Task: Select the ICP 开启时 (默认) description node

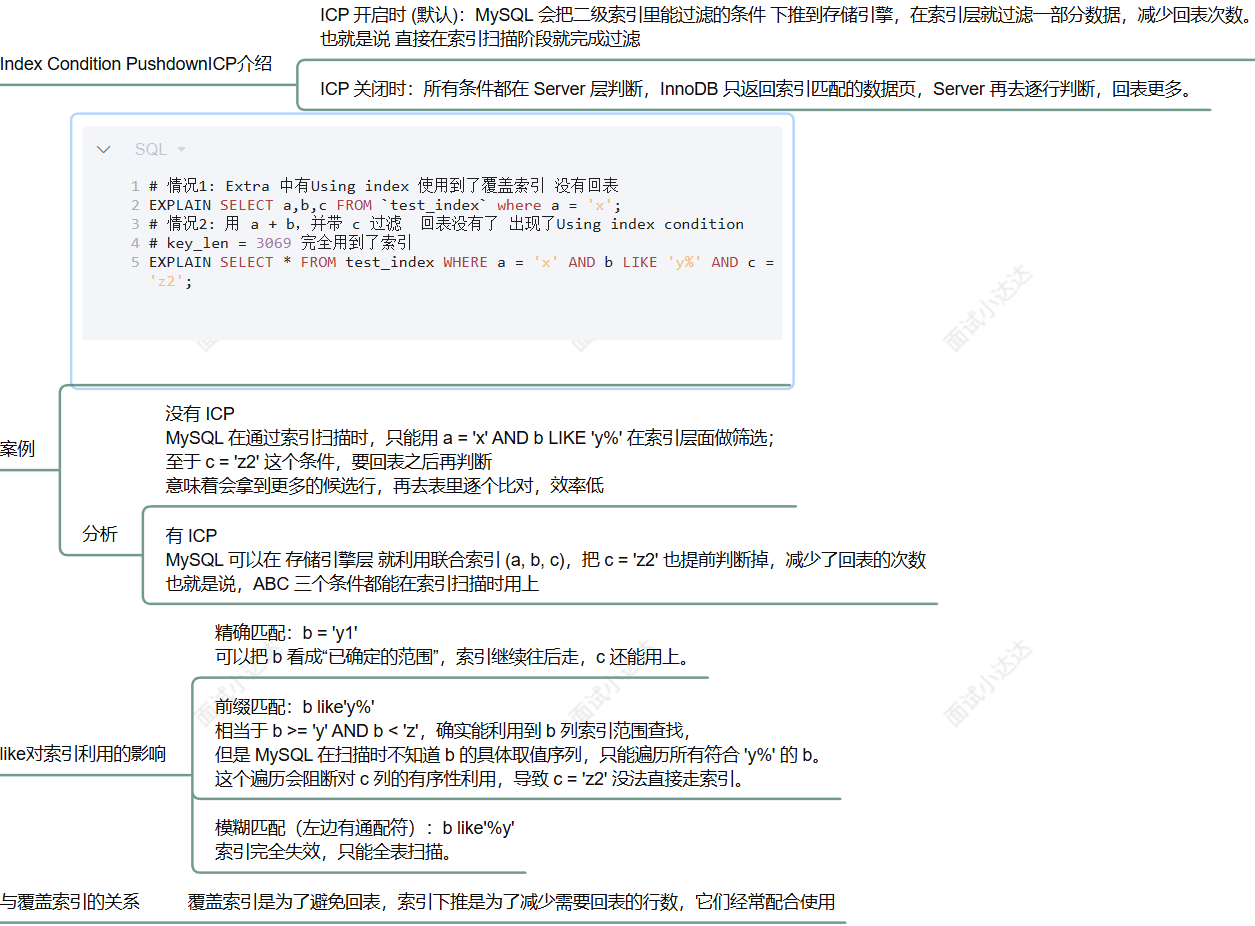Action: point(780,25)
